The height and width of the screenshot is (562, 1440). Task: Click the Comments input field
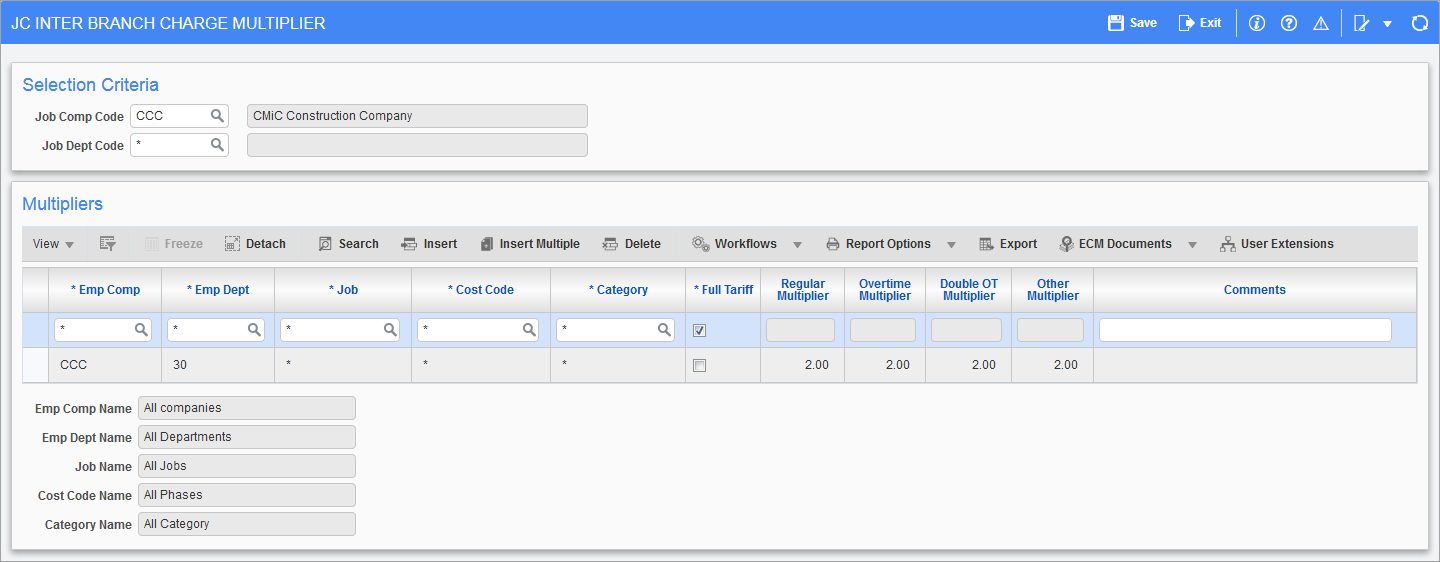[x=1244, y=330]
